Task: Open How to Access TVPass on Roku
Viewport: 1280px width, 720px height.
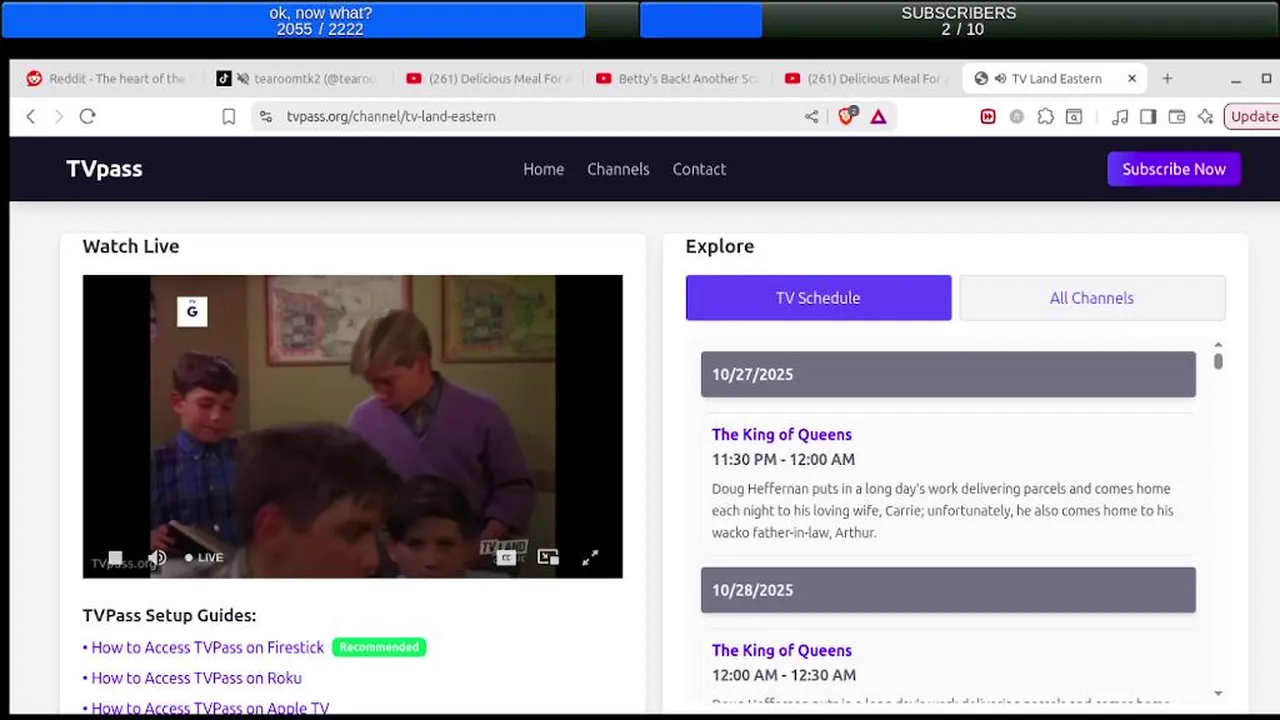Action: click(x=196, y=678)
